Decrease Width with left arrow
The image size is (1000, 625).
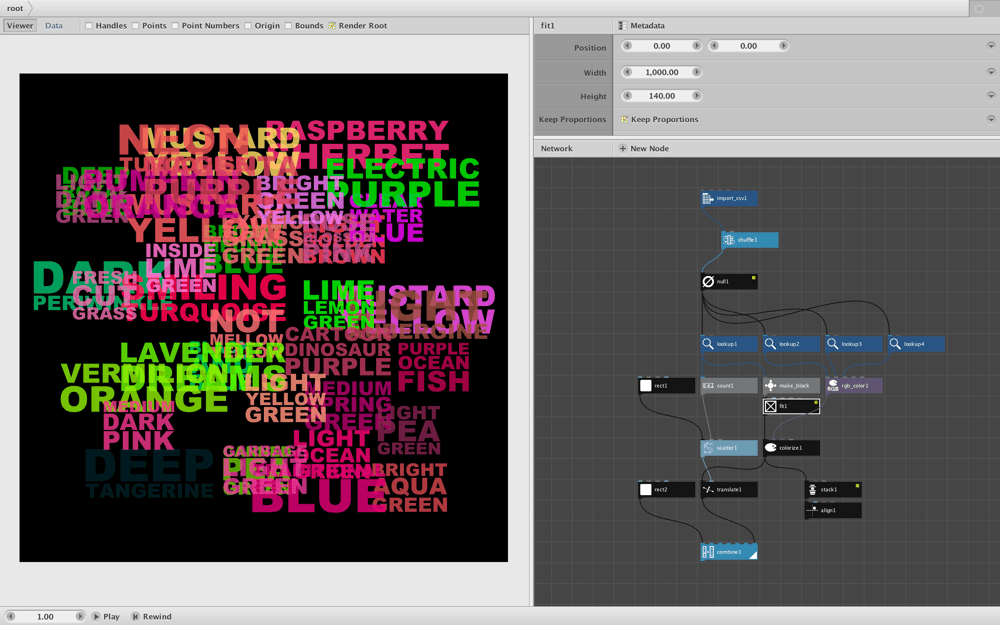pos(628,72)
